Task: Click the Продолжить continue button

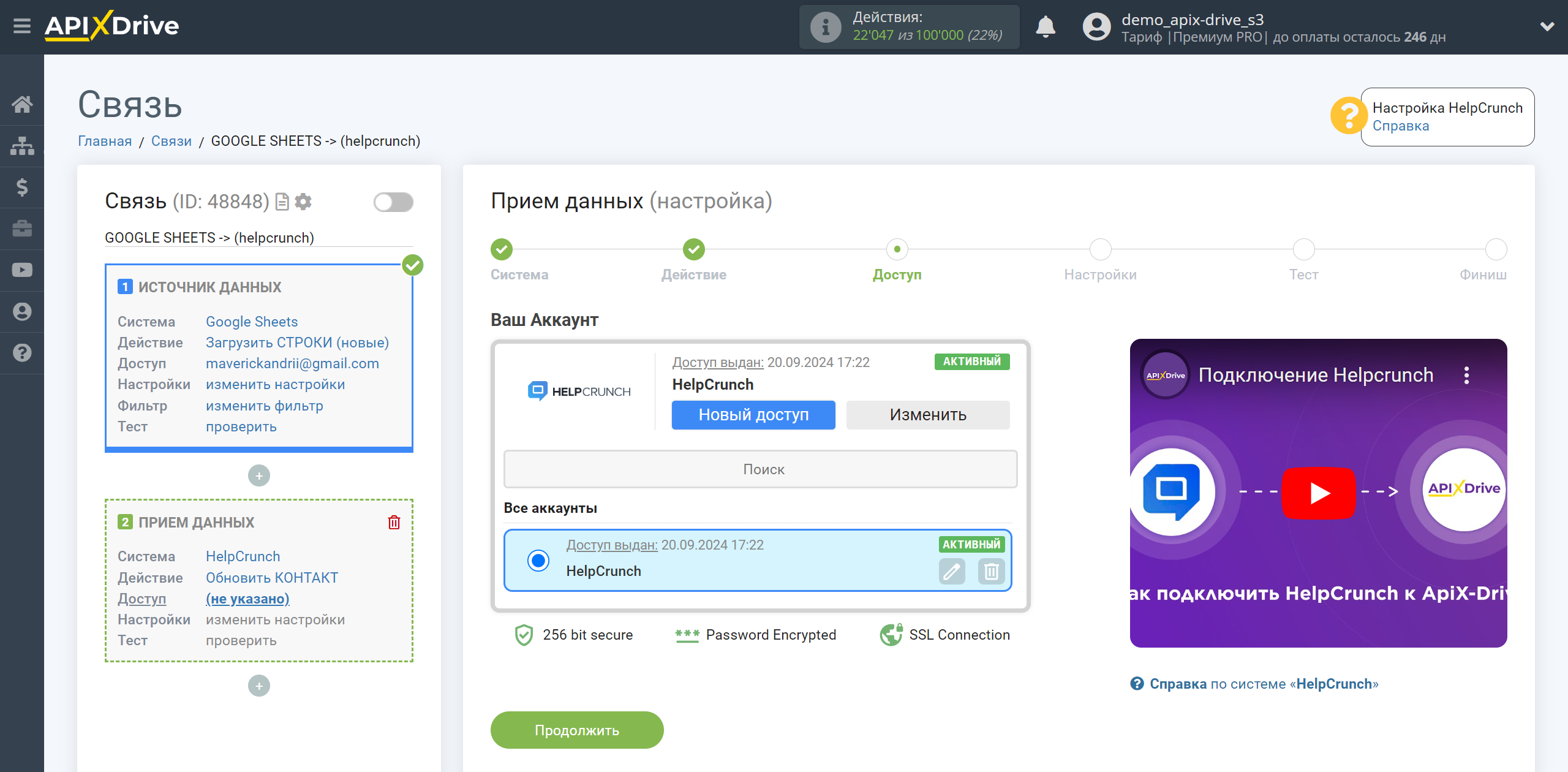Action: (x=577, y=730)
